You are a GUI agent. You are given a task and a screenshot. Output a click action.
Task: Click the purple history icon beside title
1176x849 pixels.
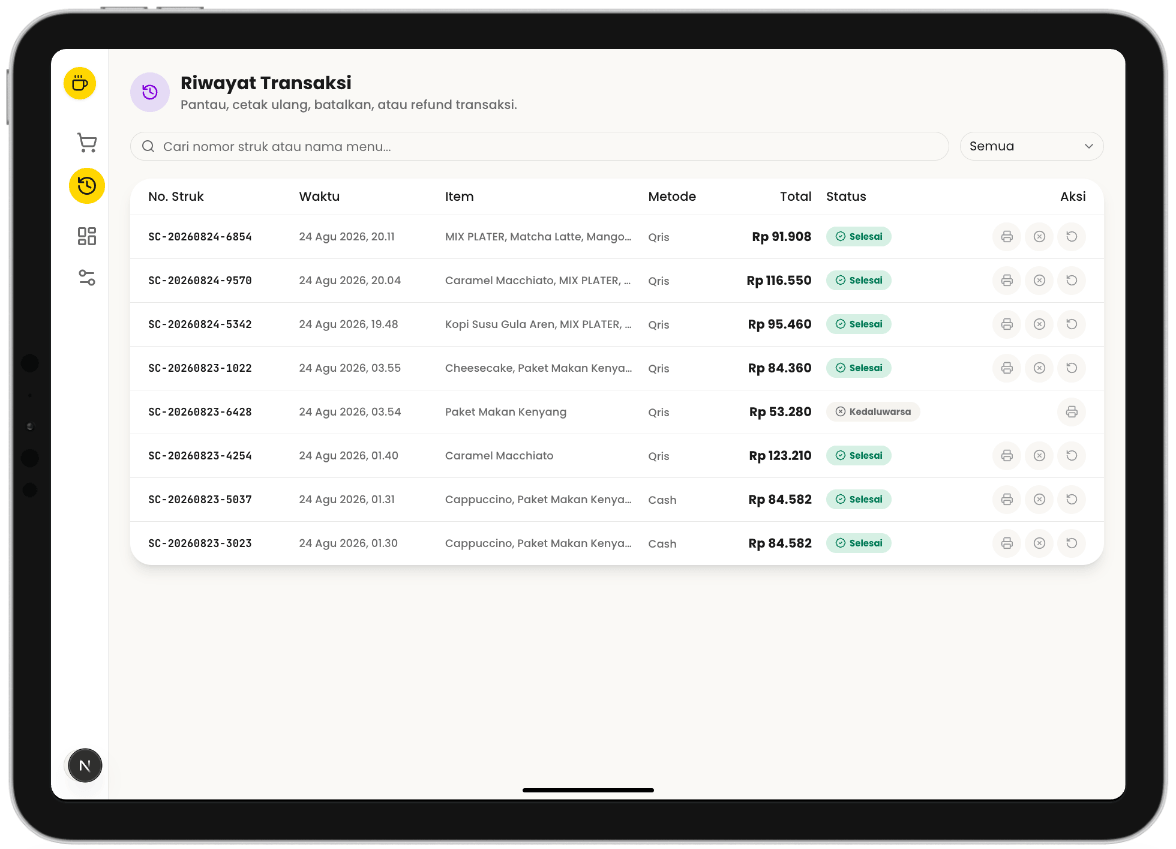(150, 92)
